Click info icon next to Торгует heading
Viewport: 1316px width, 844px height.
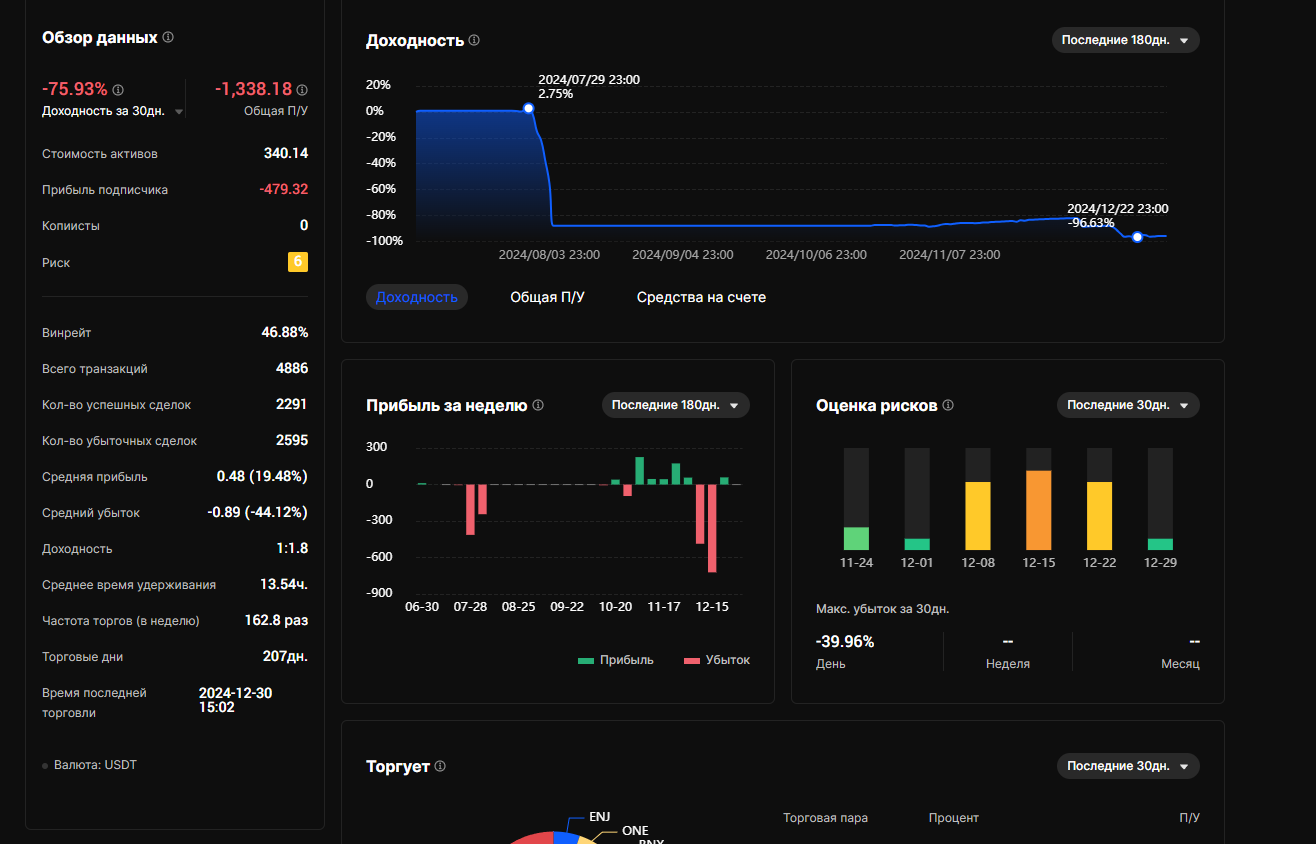(440, 766)
